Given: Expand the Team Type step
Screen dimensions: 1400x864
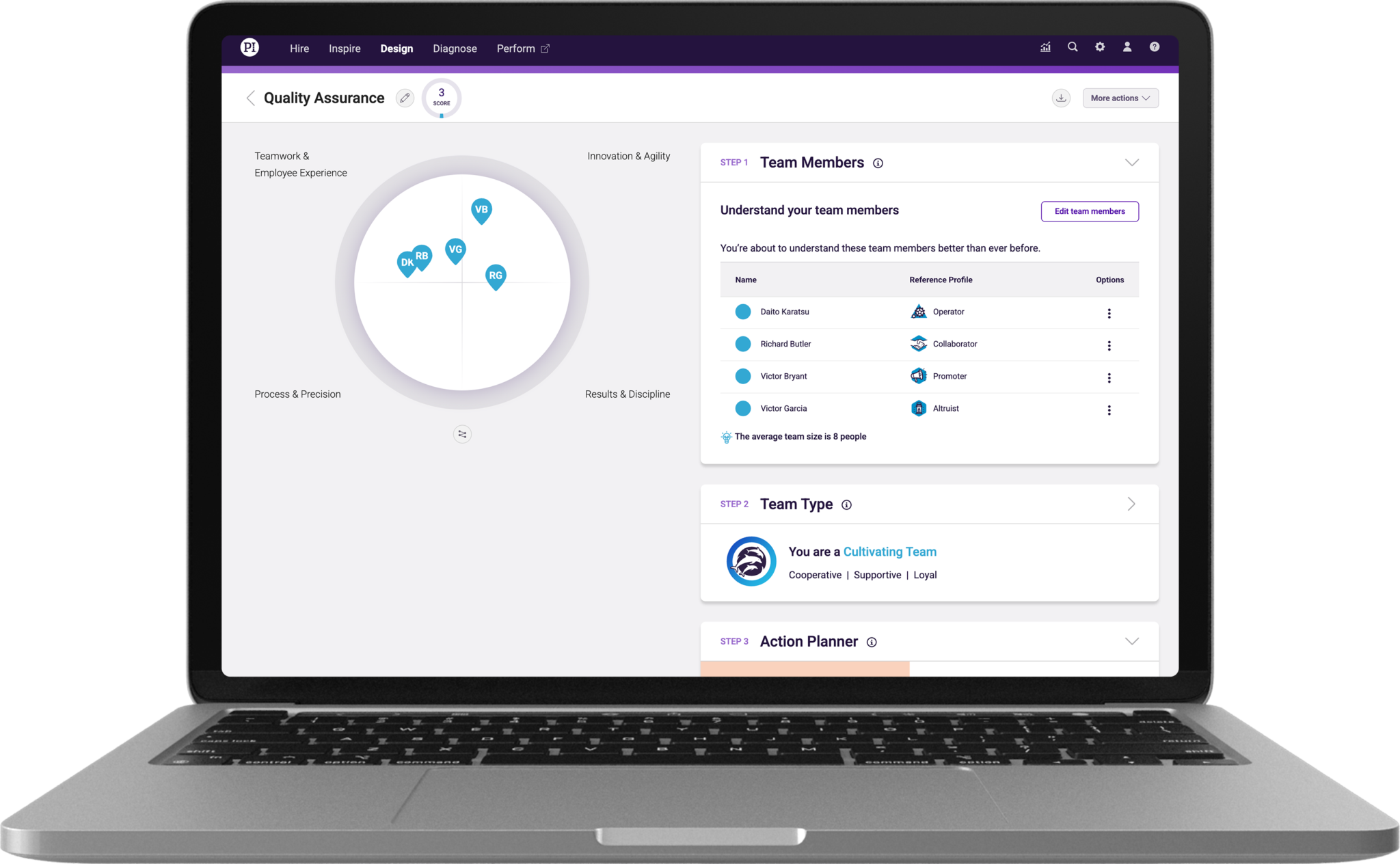Looking at the screenshot, I should [1131, 504].
